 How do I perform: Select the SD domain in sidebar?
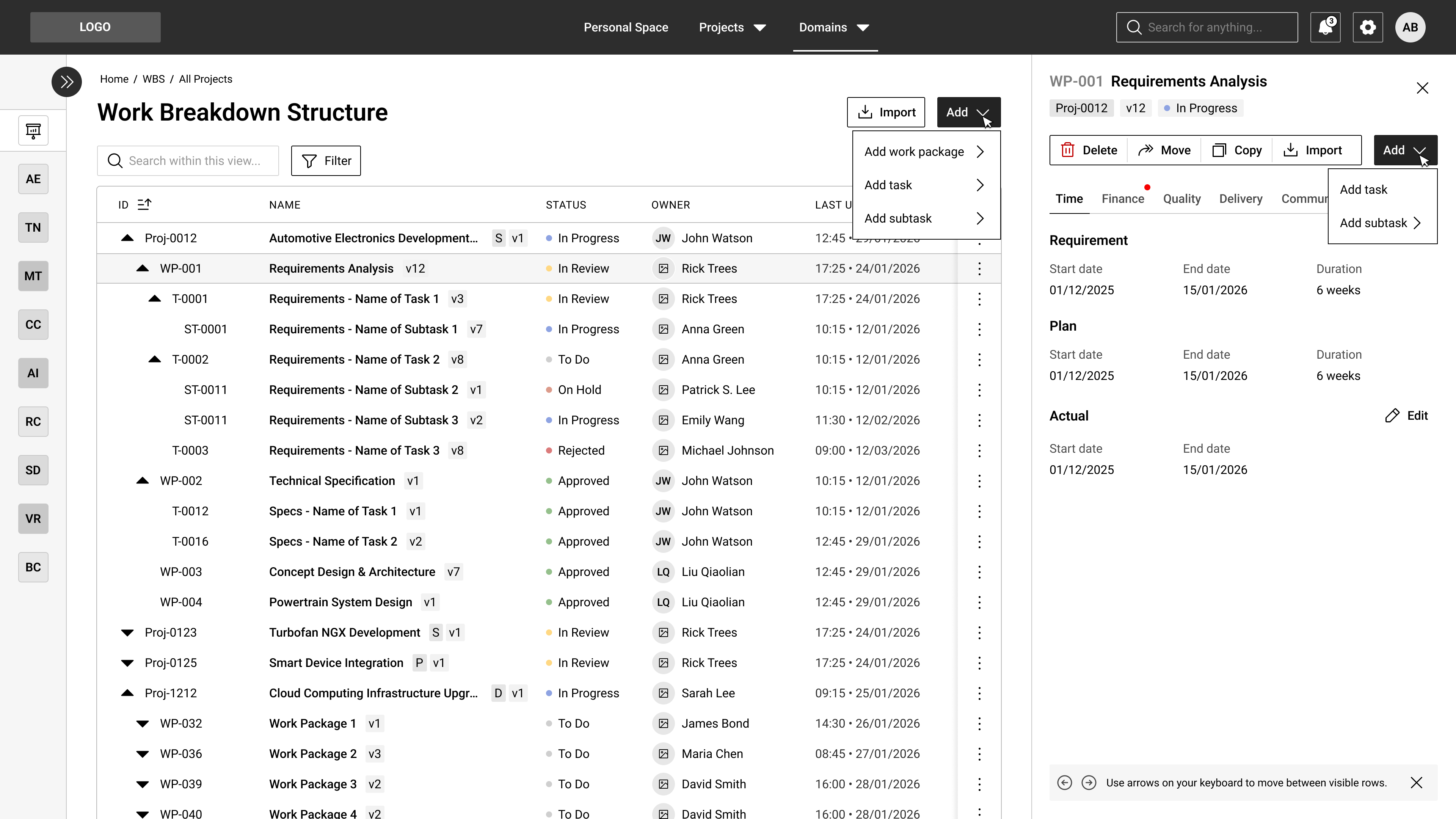coord(33,470)
